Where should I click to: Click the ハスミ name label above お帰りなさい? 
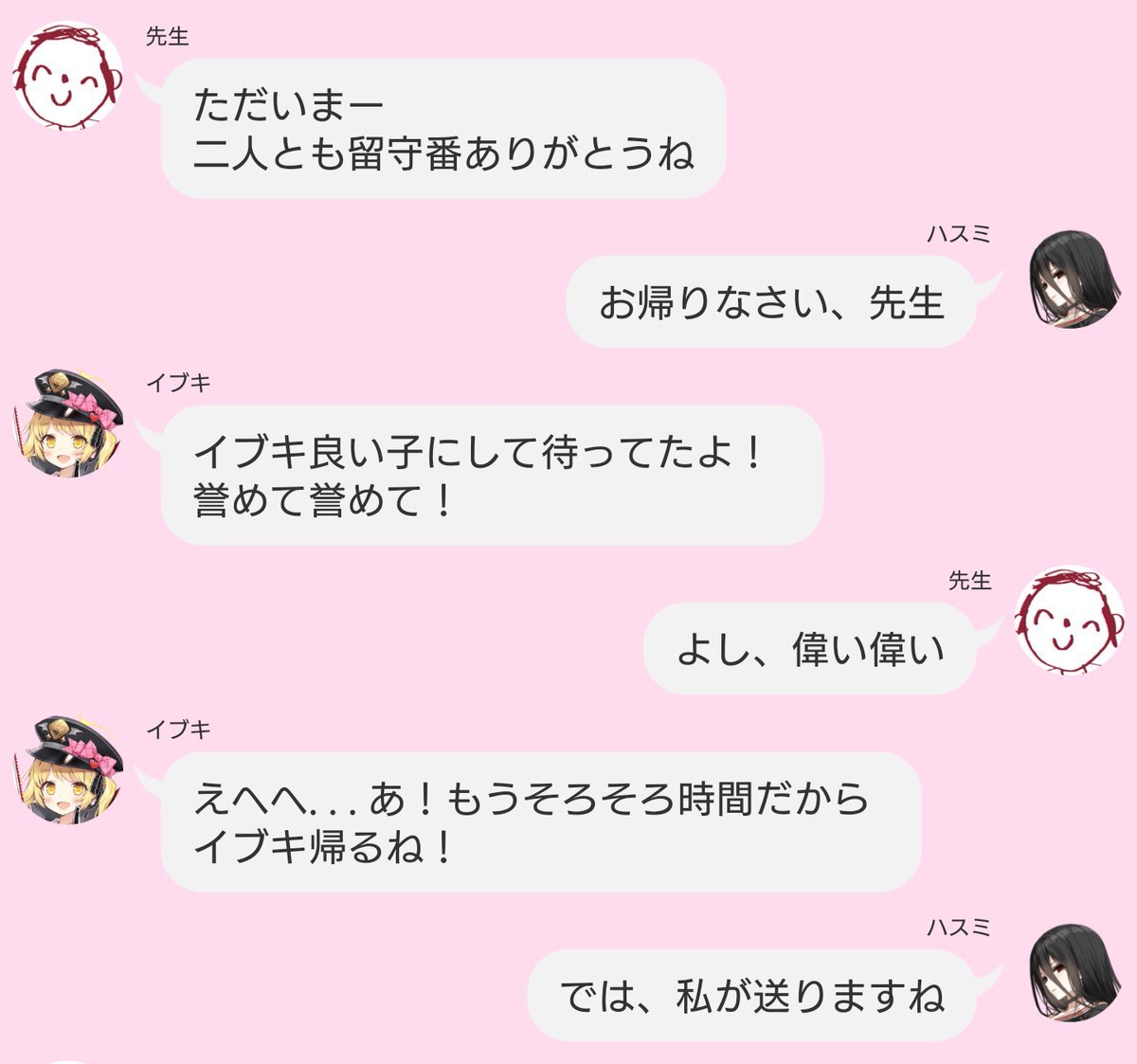(x=959, y=234)
